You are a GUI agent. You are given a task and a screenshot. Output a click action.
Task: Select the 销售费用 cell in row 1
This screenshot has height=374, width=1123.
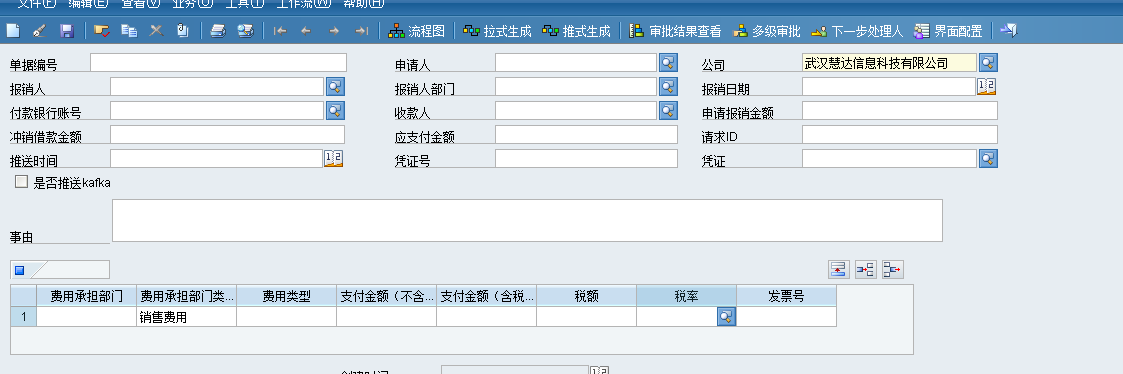tap(187, 317)
